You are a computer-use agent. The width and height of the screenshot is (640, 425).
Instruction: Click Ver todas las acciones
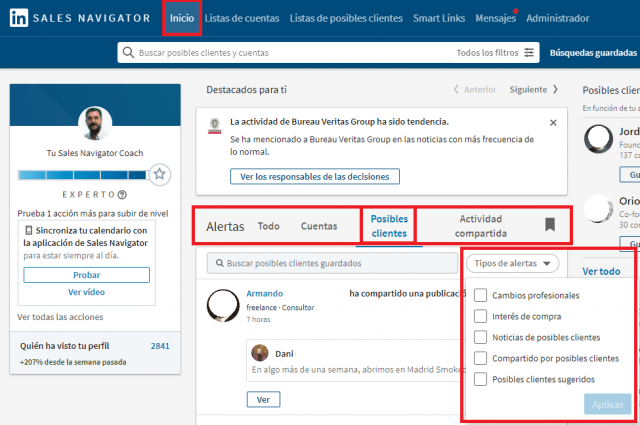coord(60,317)
